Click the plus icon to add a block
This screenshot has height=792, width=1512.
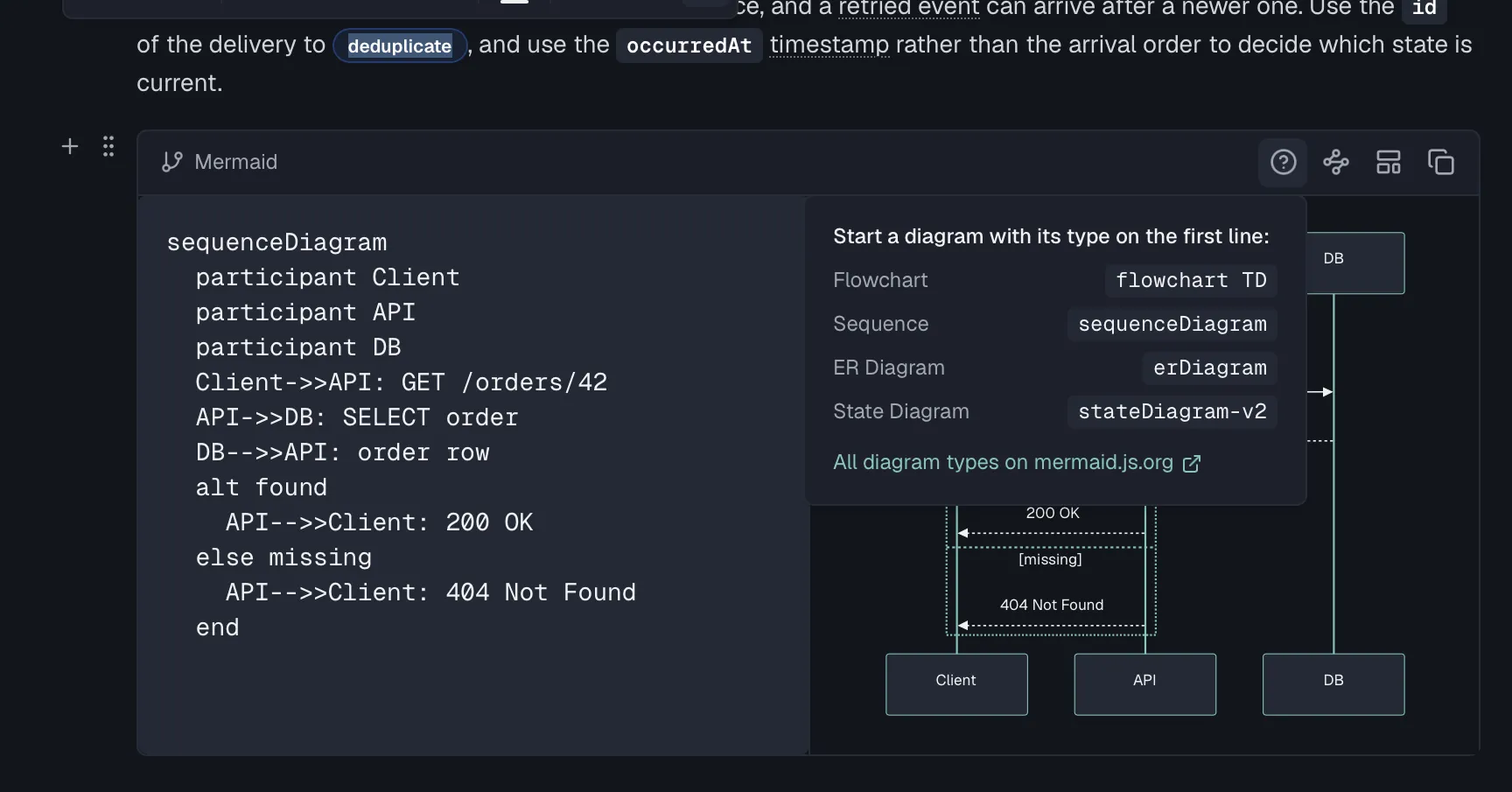pos(70,146)
